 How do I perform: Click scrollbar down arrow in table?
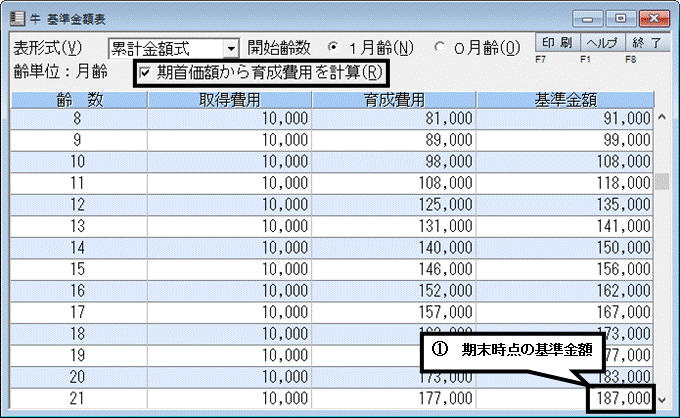[x=662, y=400]
